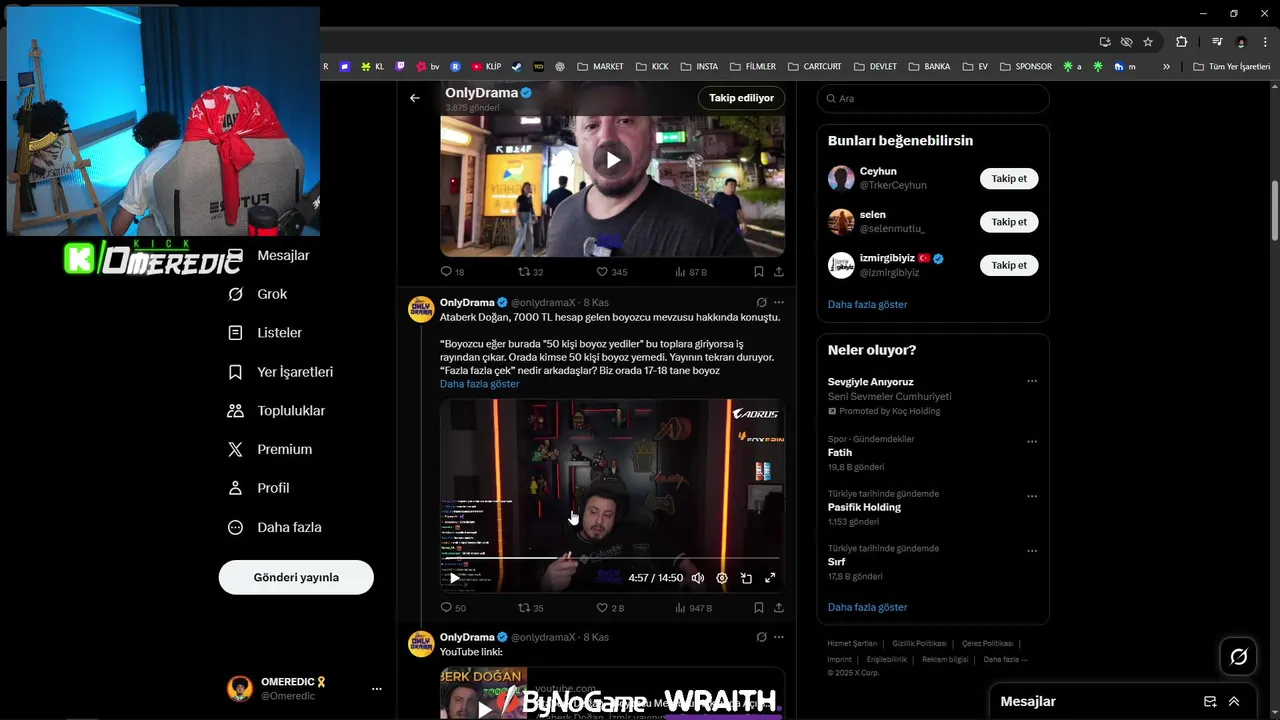Viewport: 1280px width, 720px height.
Task: Open more options on Ataberk Doğan post
Action: tap(779, 302)
